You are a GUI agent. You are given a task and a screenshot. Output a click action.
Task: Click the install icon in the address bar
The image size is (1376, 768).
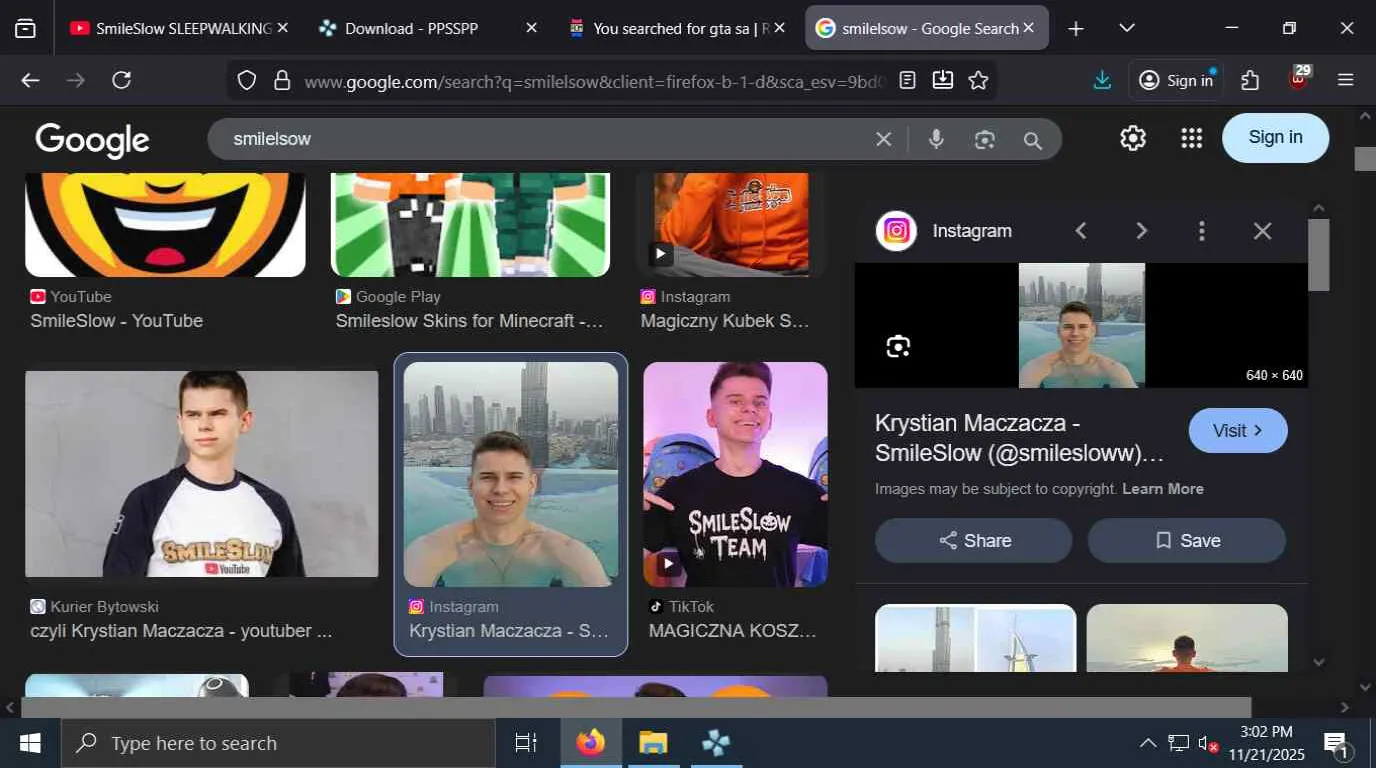pyautogui.click(x=942, y=80)
